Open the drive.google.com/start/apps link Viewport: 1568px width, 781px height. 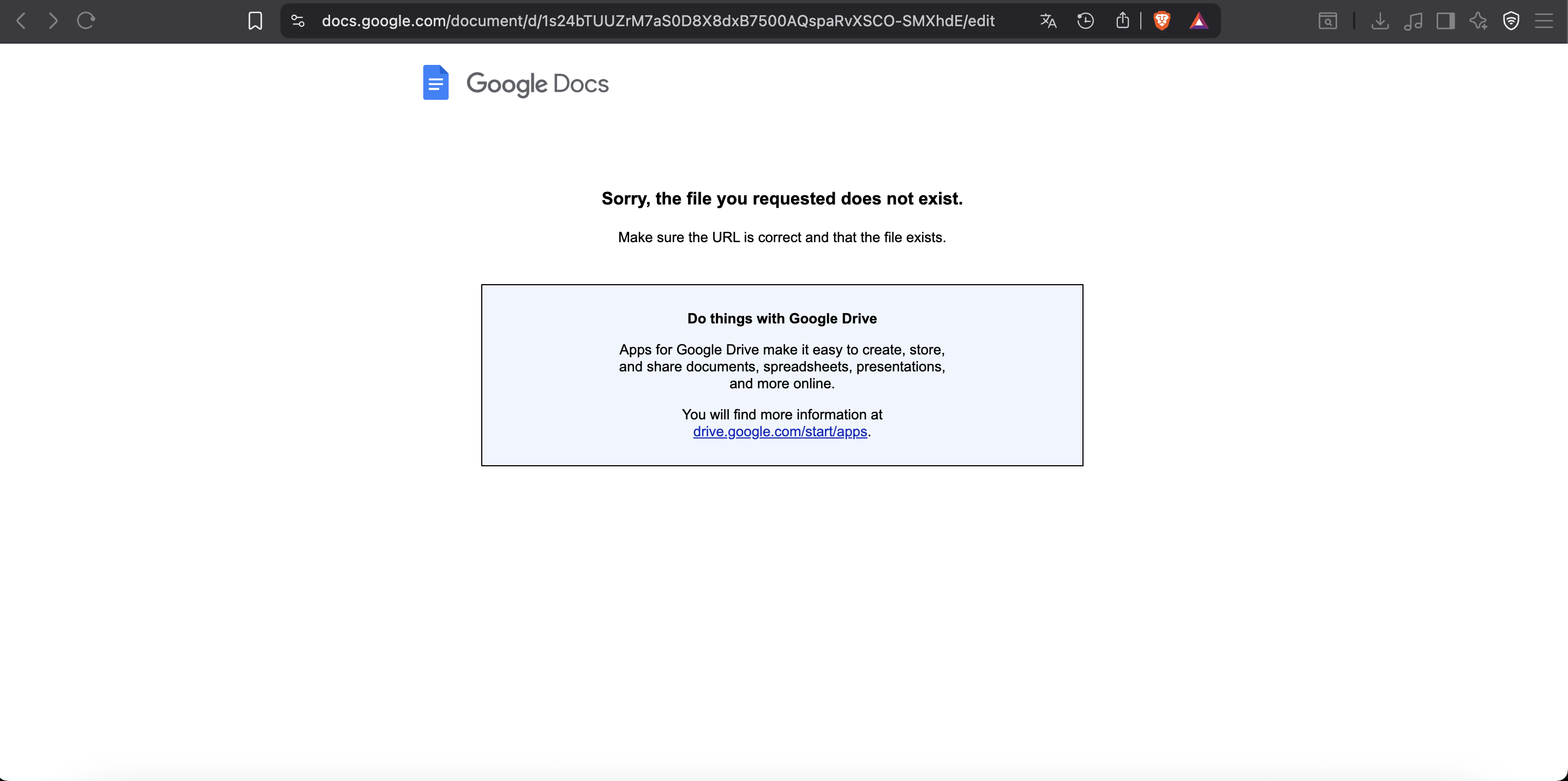pyautogui.click(x=780, y=431)
